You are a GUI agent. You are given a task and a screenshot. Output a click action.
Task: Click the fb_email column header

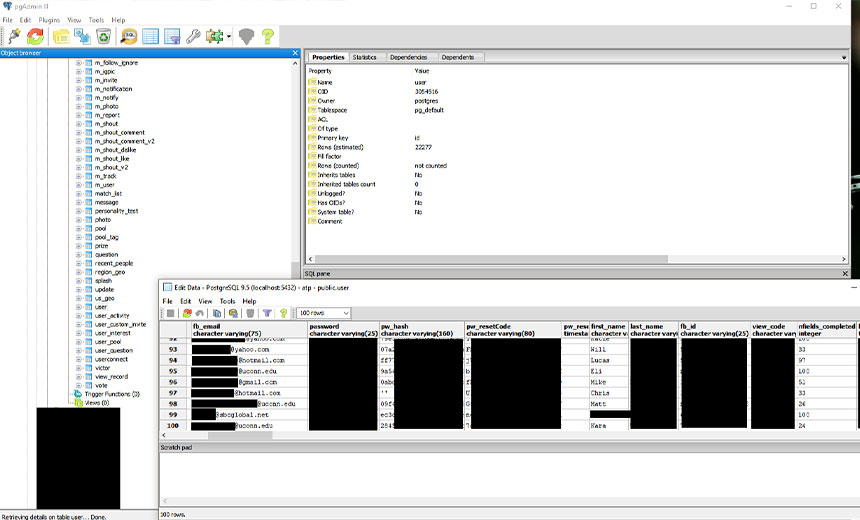(250, 330)
